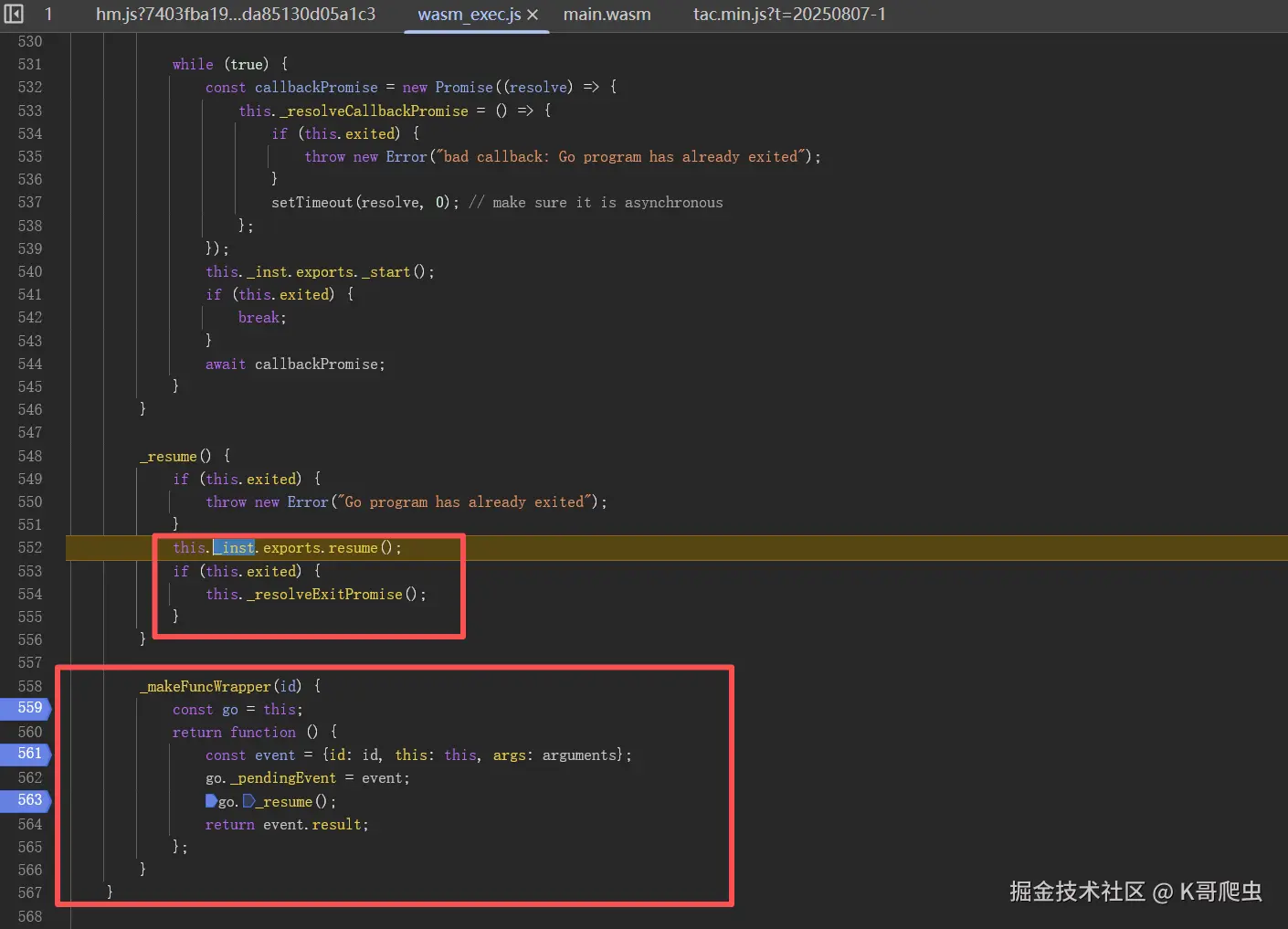Click _resolveExitPromise on line 554
This screenshot has height=929, width=1288.
324,594
